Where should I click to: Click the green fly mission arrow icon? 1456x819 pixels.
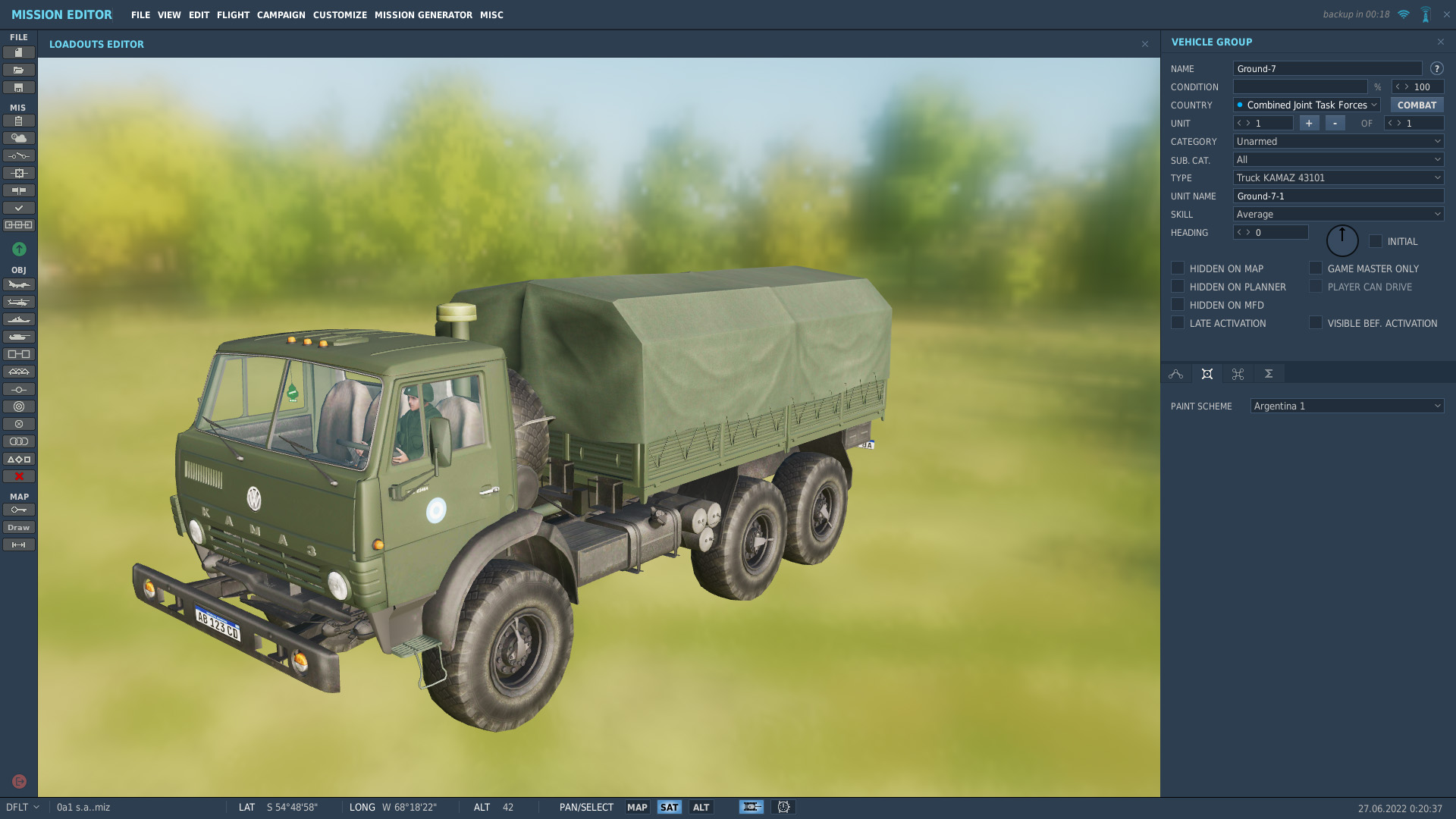point(19,249)
